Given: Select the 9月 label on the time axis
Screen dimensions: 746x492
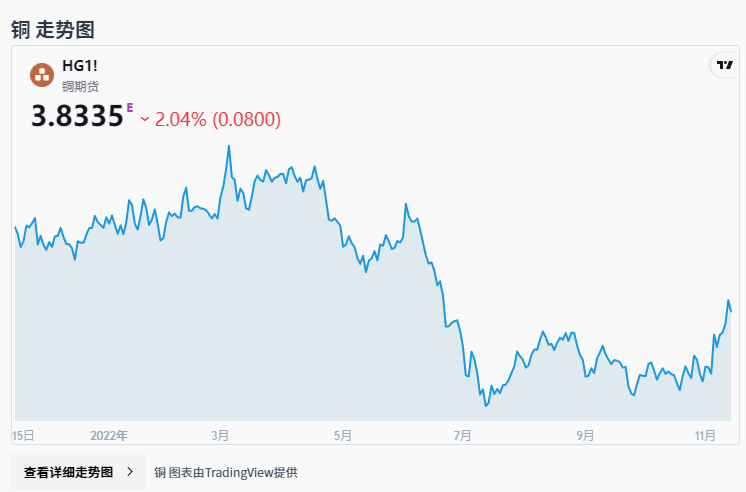Looking at the screenshot, I should click(585, 435).
